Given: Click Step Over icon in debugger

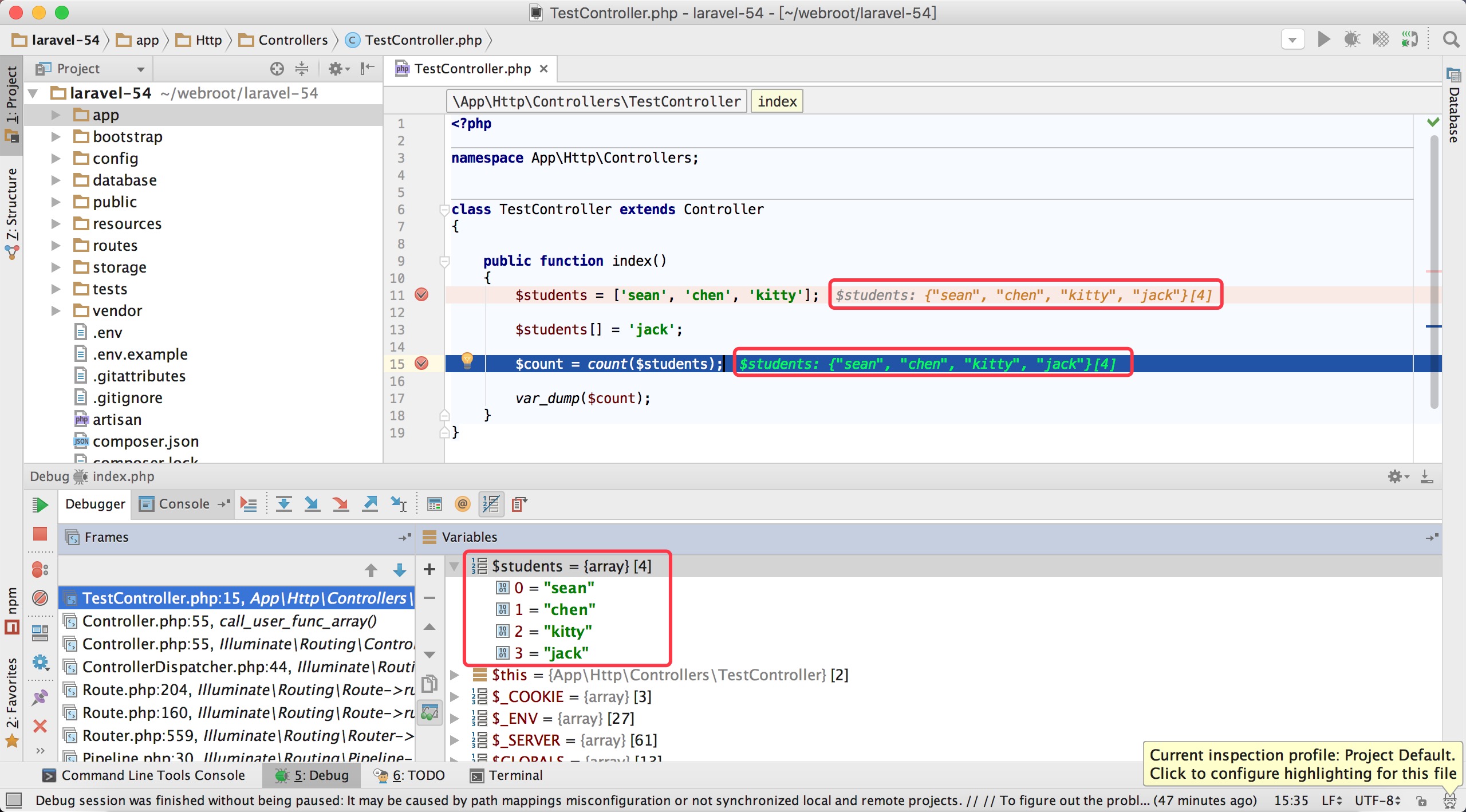Looking at the screenshot, I should click(283, 504).
